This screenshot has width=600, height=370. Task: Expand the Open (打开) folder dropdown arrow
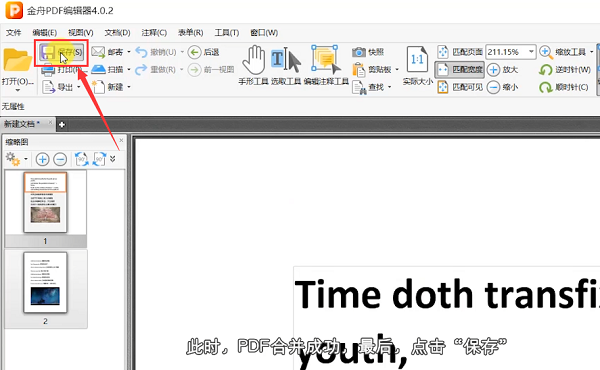pos(17,91)
